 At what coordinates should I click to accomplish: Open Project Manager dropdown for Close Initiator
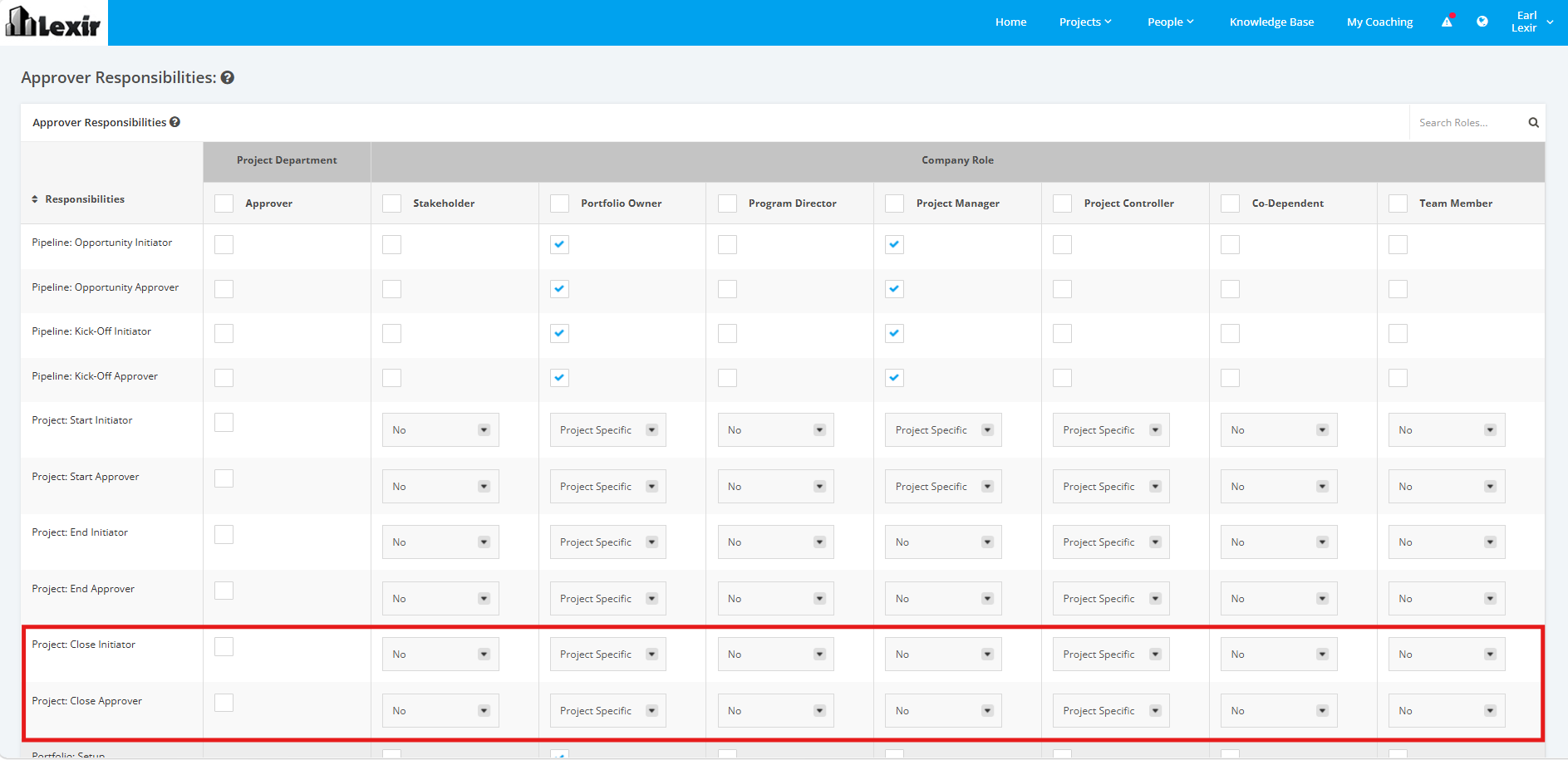click(943, 655)
